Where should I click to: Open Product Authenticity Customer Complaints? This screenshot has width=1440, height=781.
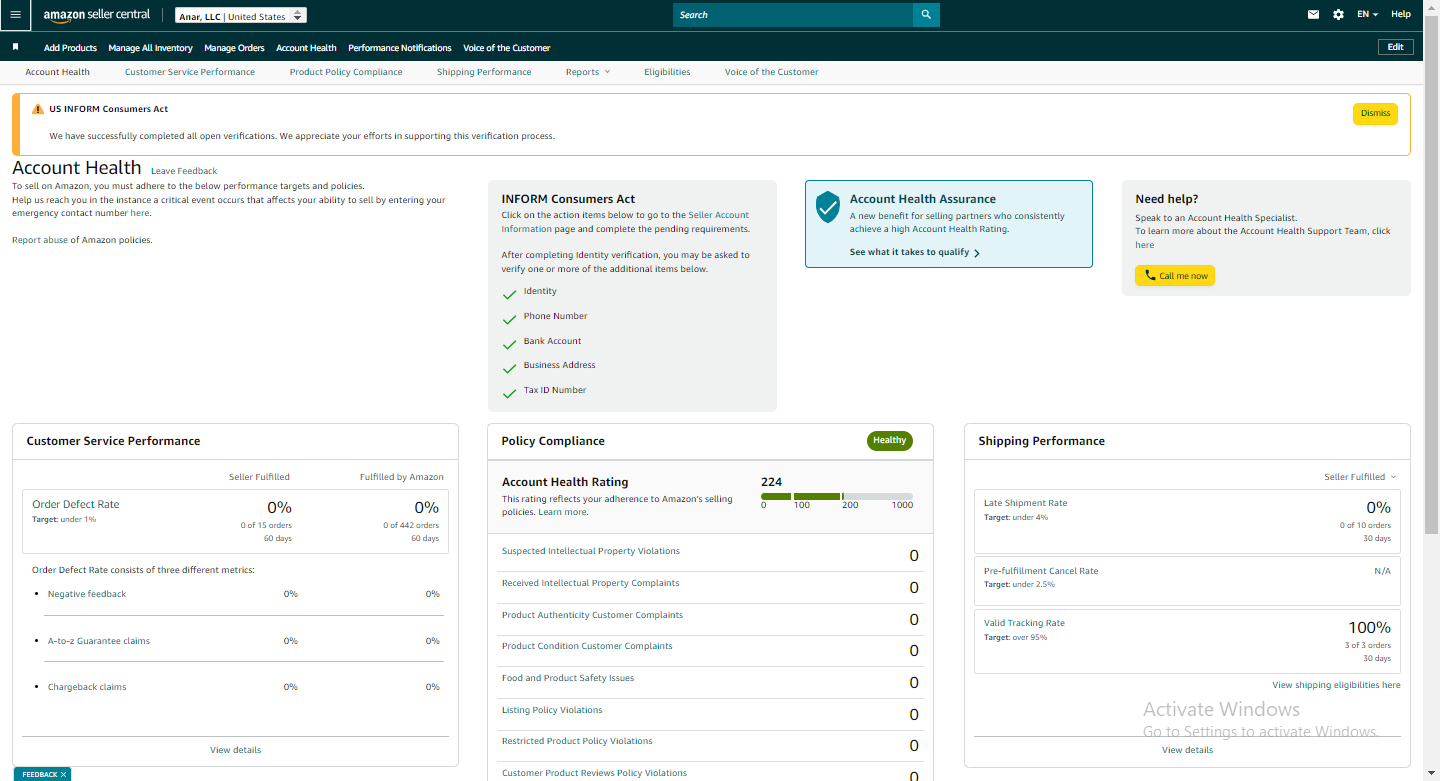[592, 615]
